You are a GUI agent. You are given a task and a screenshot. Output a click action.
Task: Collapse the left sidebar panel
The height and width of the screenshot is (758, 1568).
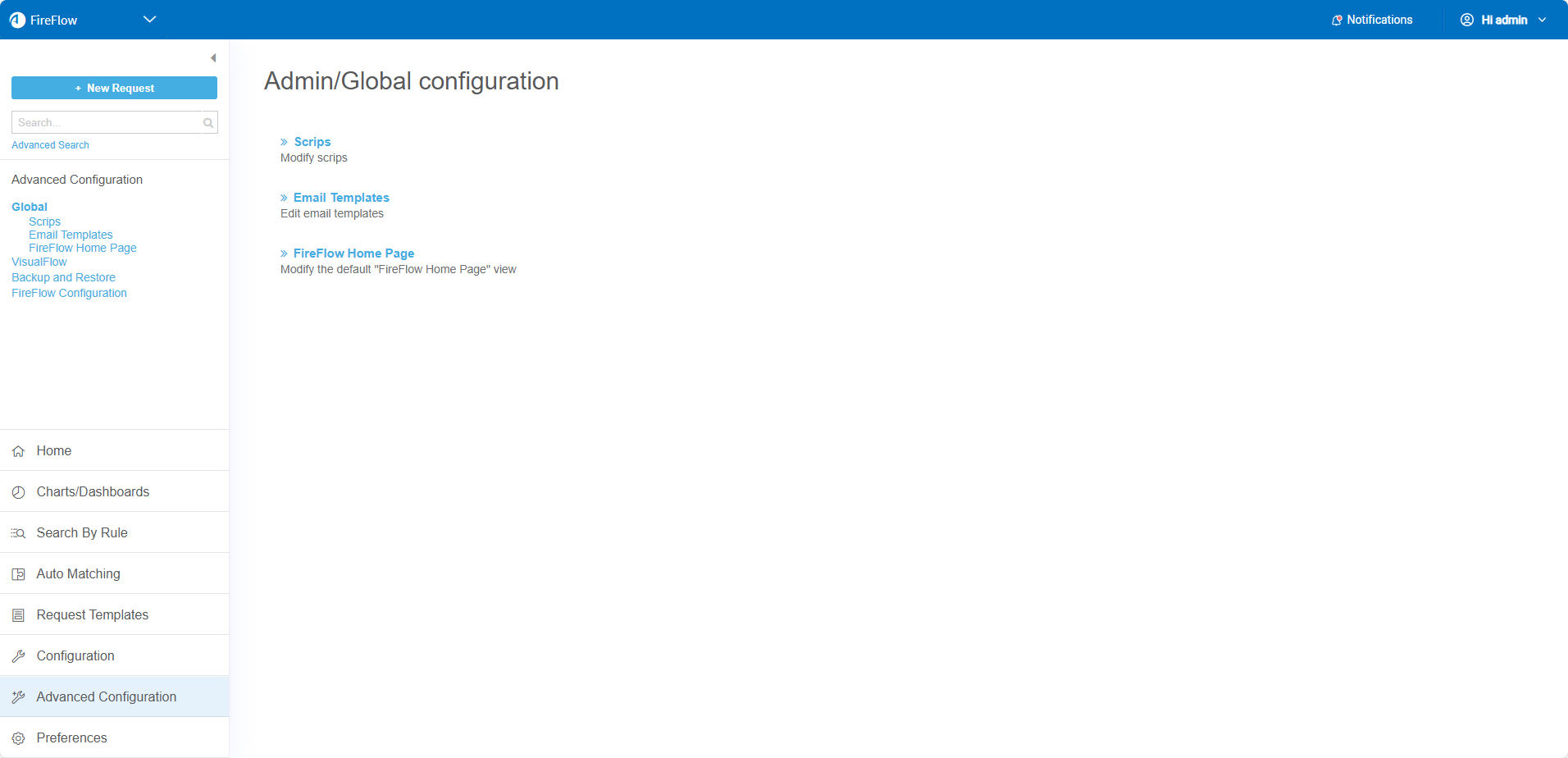tap(213, 58)
